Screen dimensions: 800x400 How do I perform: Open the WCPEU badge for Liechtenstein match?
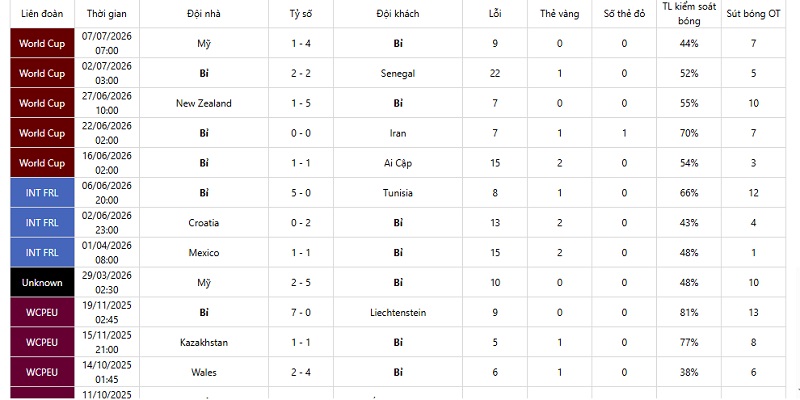(x=42, y=312)
